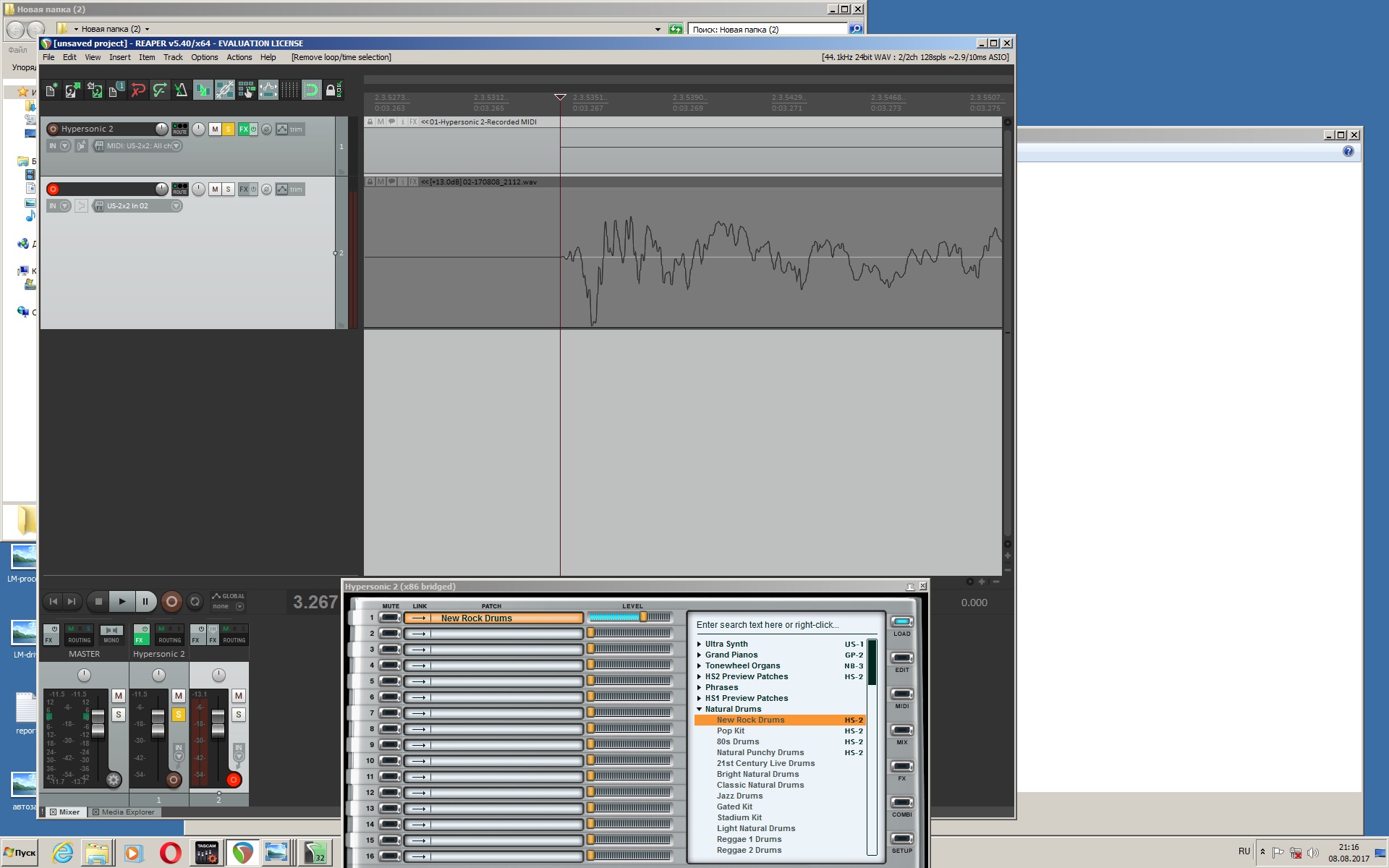Open the Actions menu
This screenshot has width=1389, height=868.
click(239, 57)
